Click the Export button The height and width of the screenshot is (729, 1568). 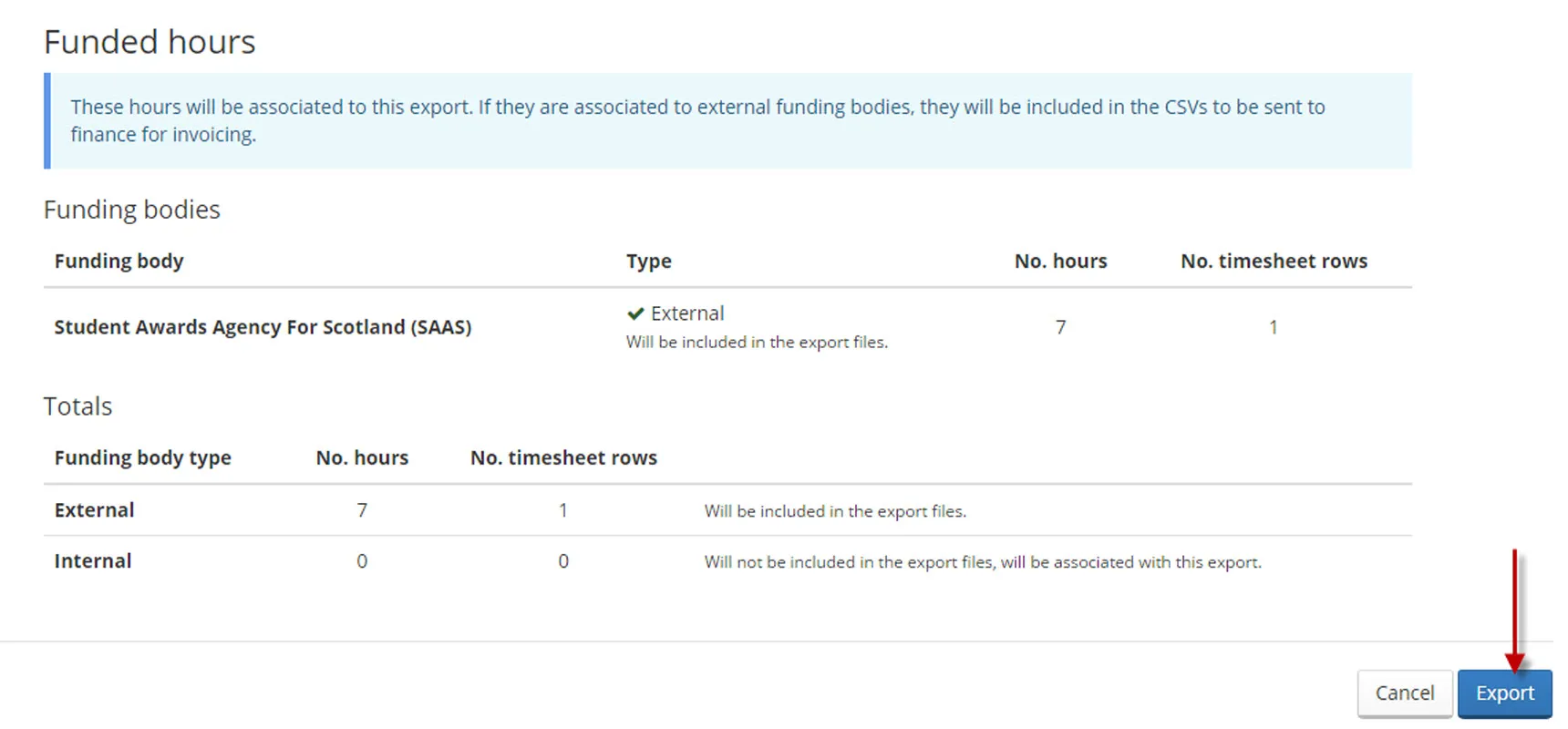click(1505, 693)
